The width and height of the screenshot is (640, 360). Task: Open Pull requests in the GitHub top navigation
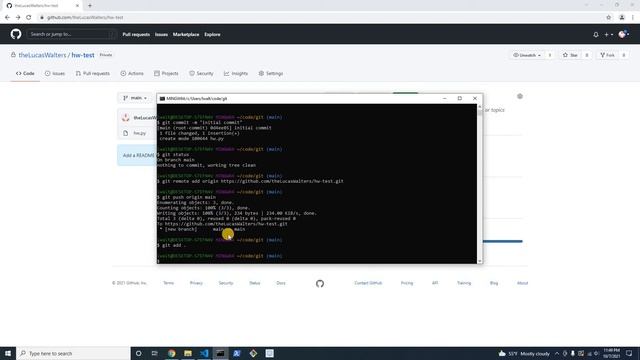(136, 35)
